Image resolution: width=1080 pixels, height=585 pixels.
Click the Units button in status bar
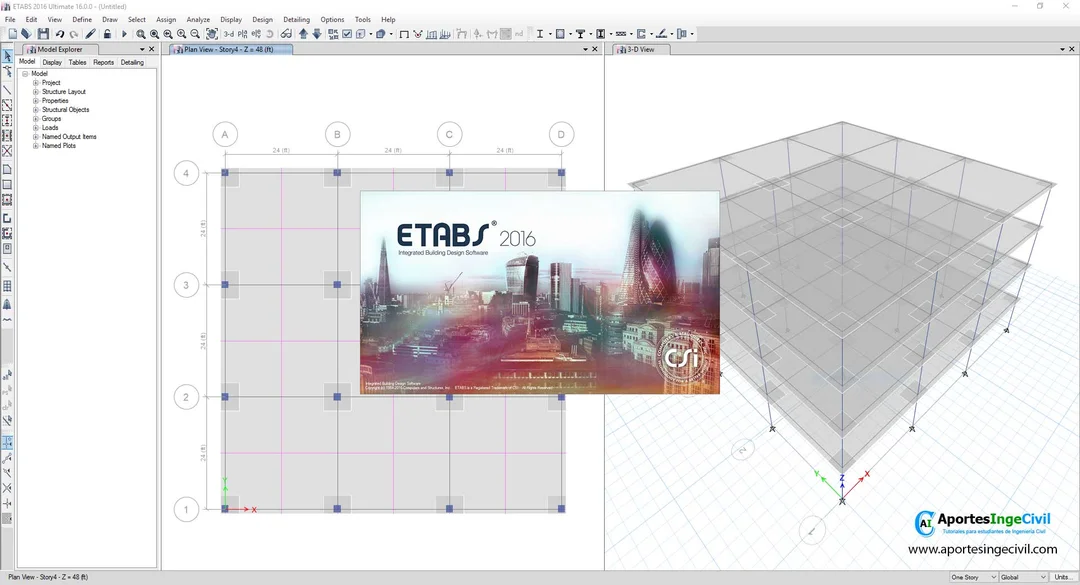point(1063,577)
